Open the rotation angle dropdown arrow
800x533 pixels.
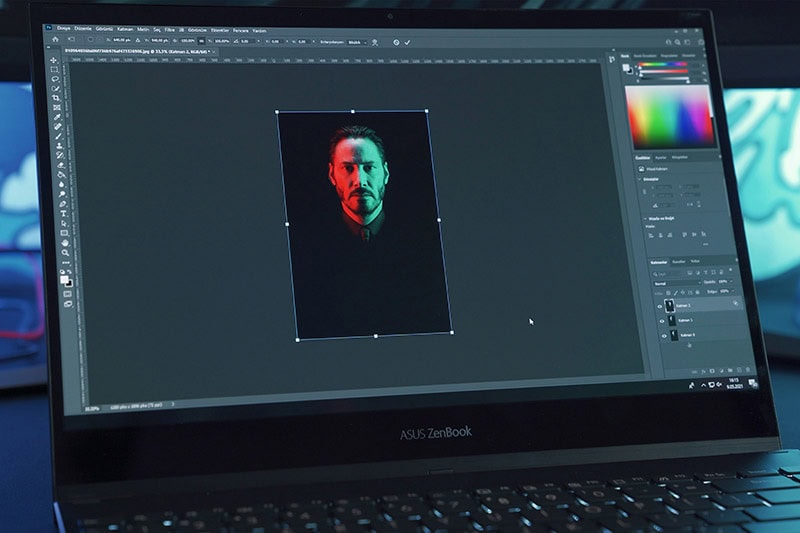click(259, 40)
